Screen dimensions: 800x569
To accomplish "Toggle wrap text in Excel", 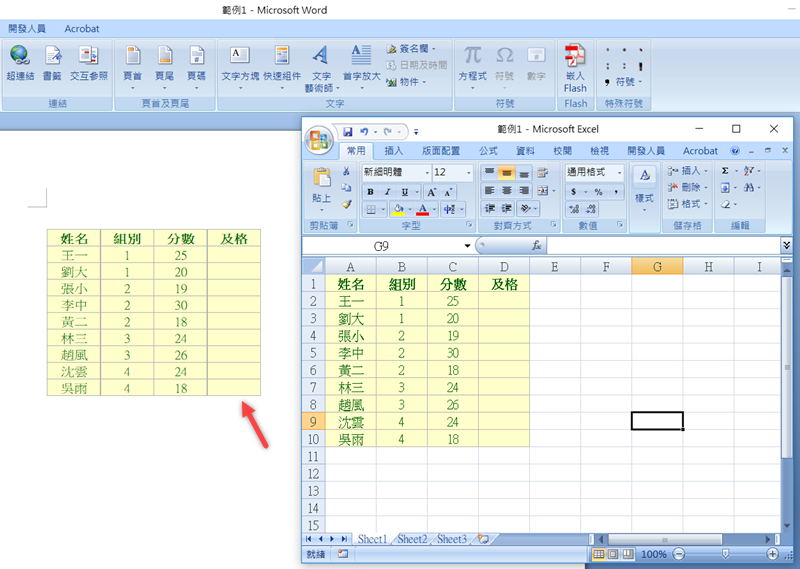I will click(x=543, y=173).
